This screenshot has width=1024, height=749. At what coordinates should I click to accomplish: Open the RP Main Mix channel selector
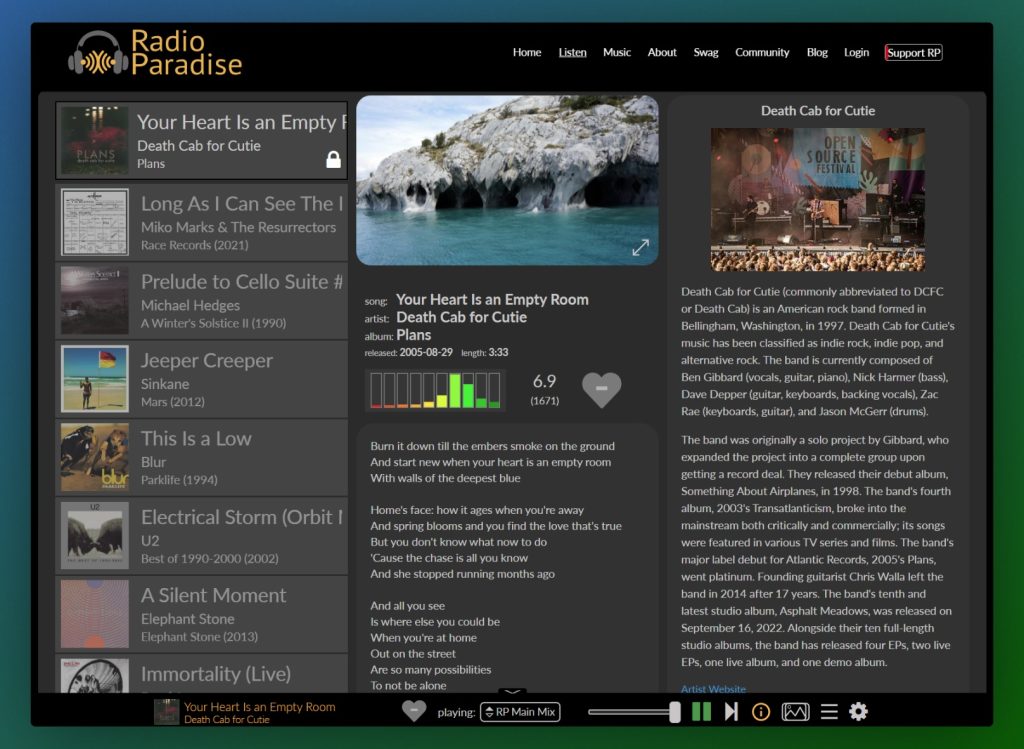pyautogui.click(x=520, y=712)
